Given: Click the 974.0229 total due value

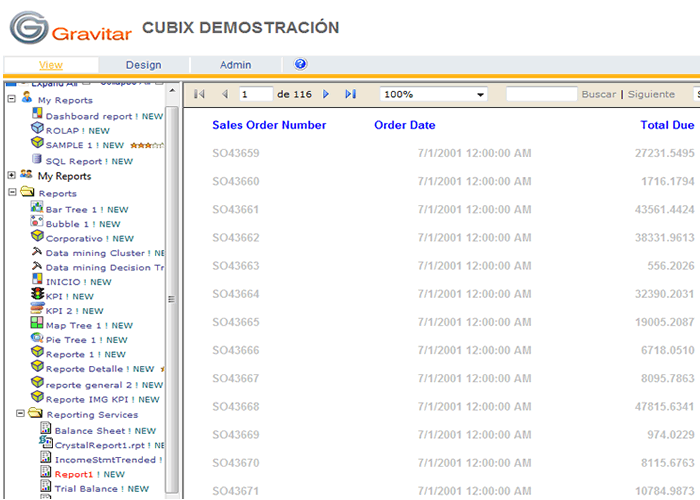Looking at the screenshot, I should [671, 434].
